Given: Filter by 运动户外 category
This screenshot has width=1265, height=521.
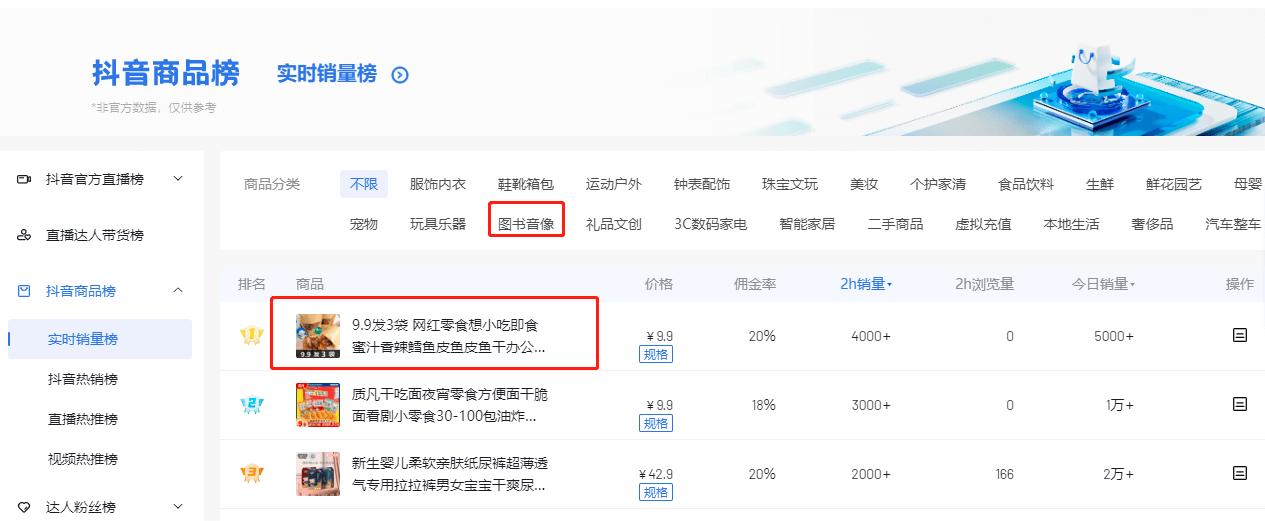Looking at the screenshot, I should (614, 184).
